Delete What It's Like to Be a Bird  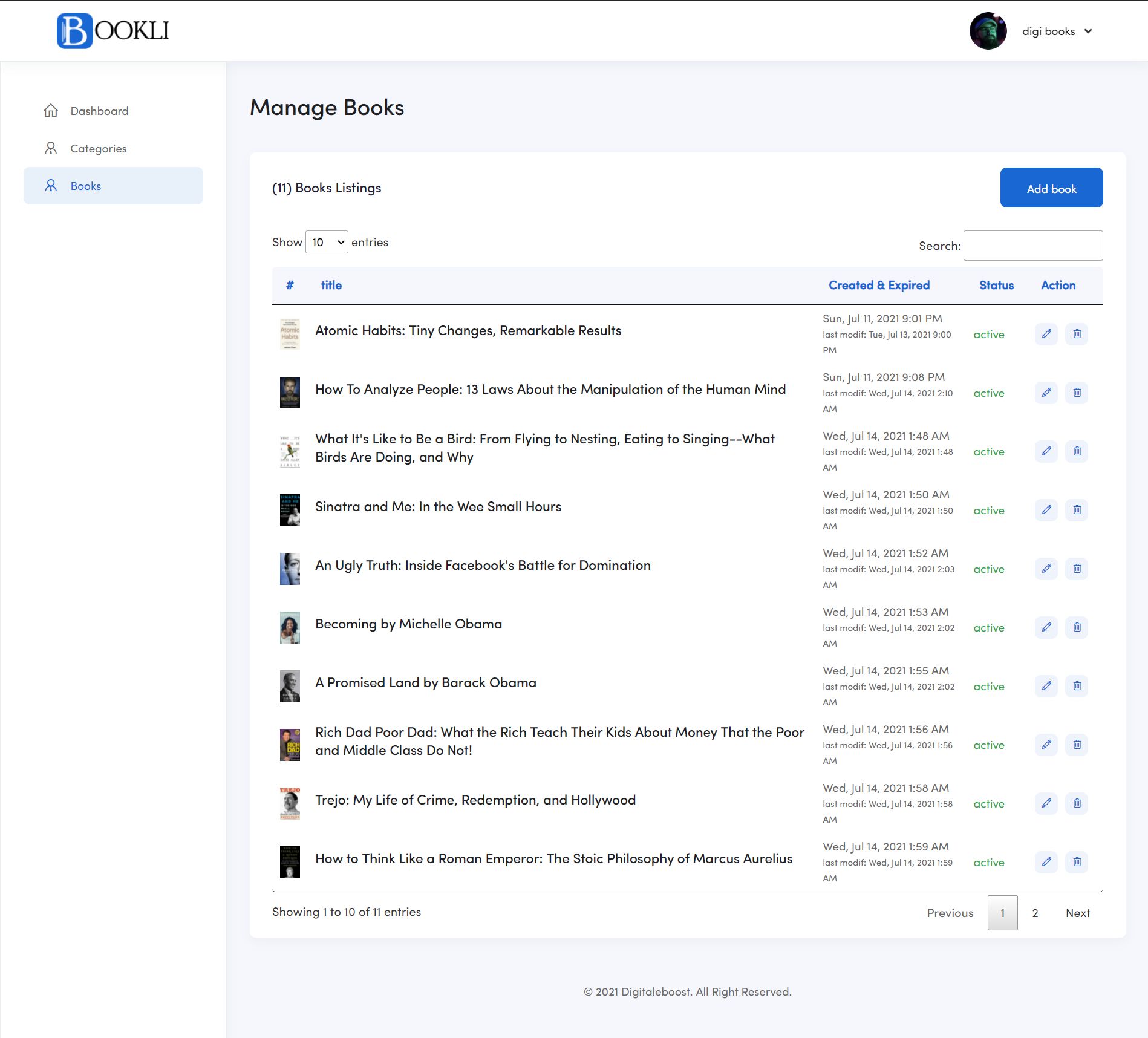tap(1077, 451)
